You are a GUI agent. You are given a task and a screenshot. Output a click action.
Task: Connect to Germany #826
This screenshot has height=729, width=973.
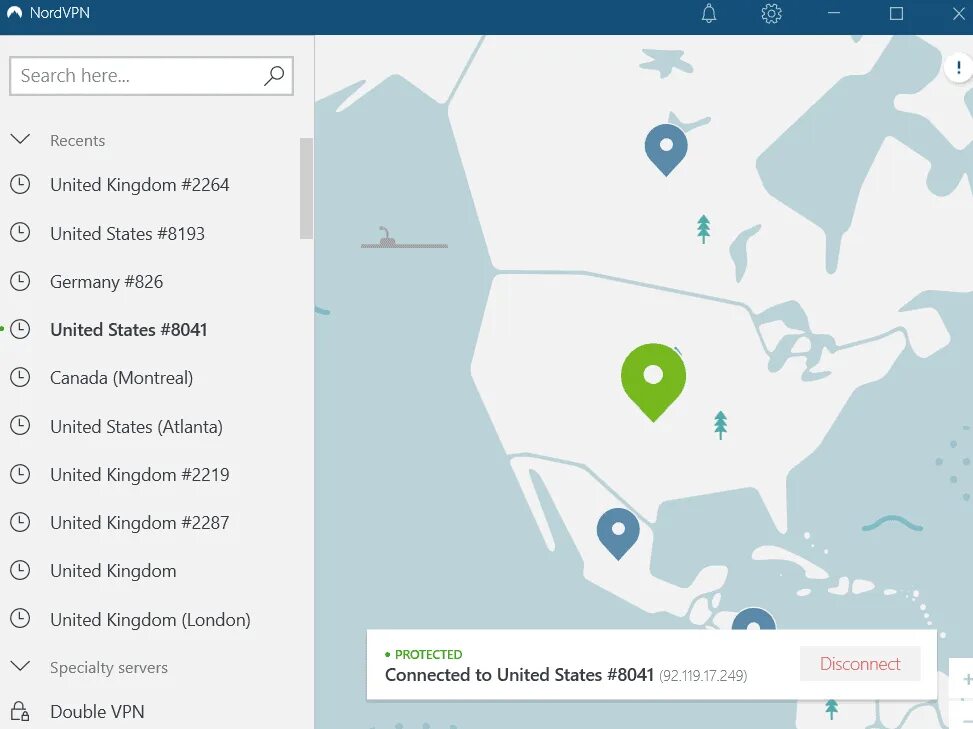click(x=107, y=282)
